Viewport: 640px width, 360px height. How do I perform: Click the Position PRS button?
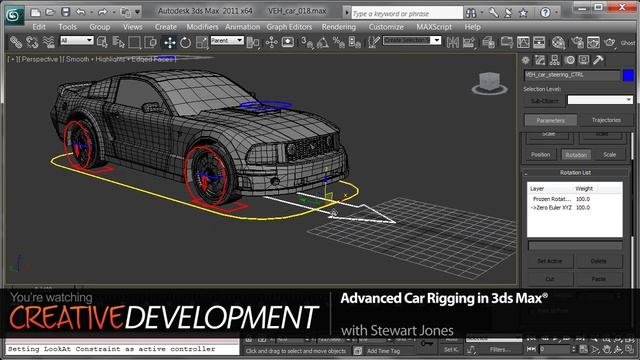point(540,155)
